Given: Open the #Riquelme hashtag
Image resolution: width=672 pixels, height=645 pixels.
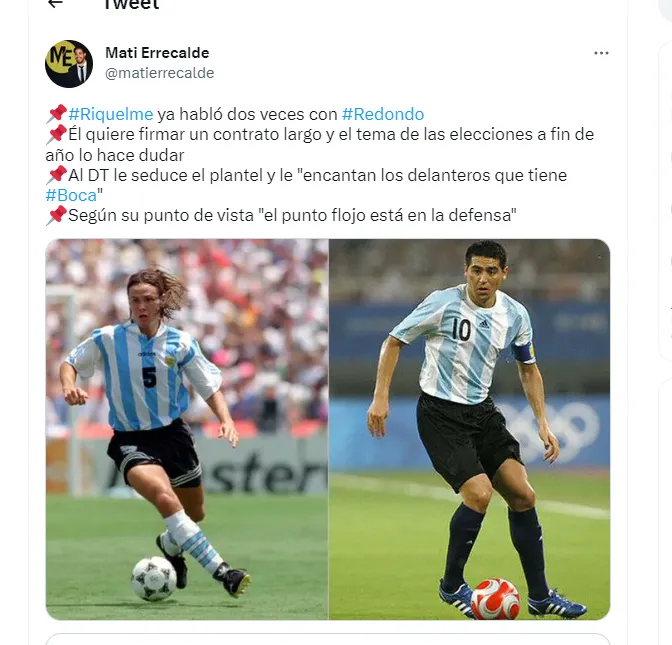Looking at the screenshot, I should click(x=111, y=114).
